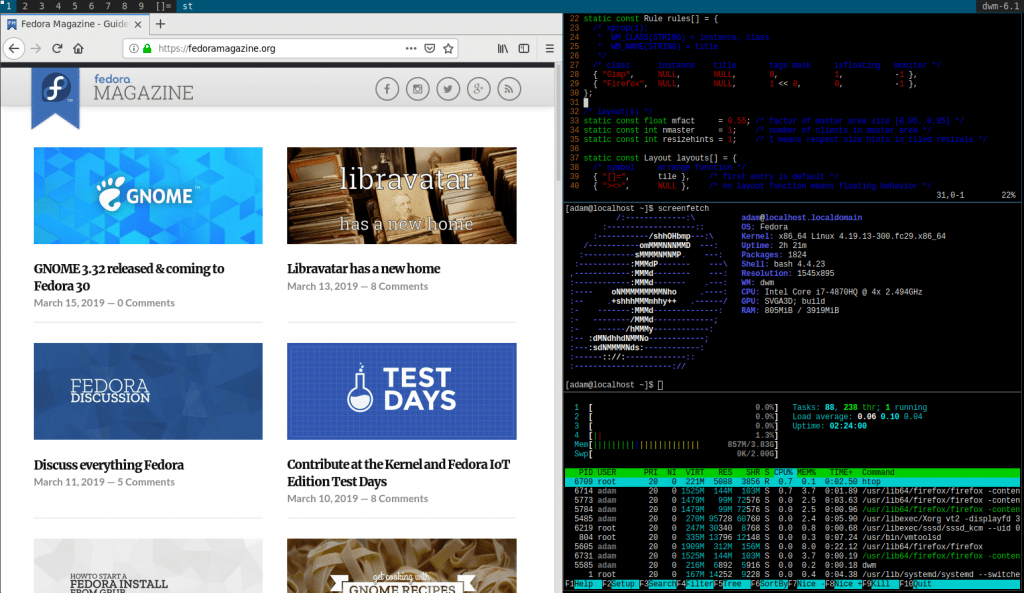1024x593 pixels.
Task: Show site information icon in address bar
Action: click(132, 48)
